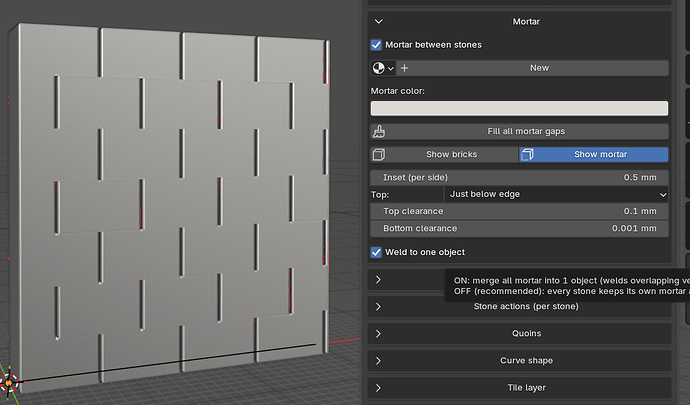Uncheck Mortar between stones checkbox
Viewport: 690px width, 405px height.
click(376, 44)
